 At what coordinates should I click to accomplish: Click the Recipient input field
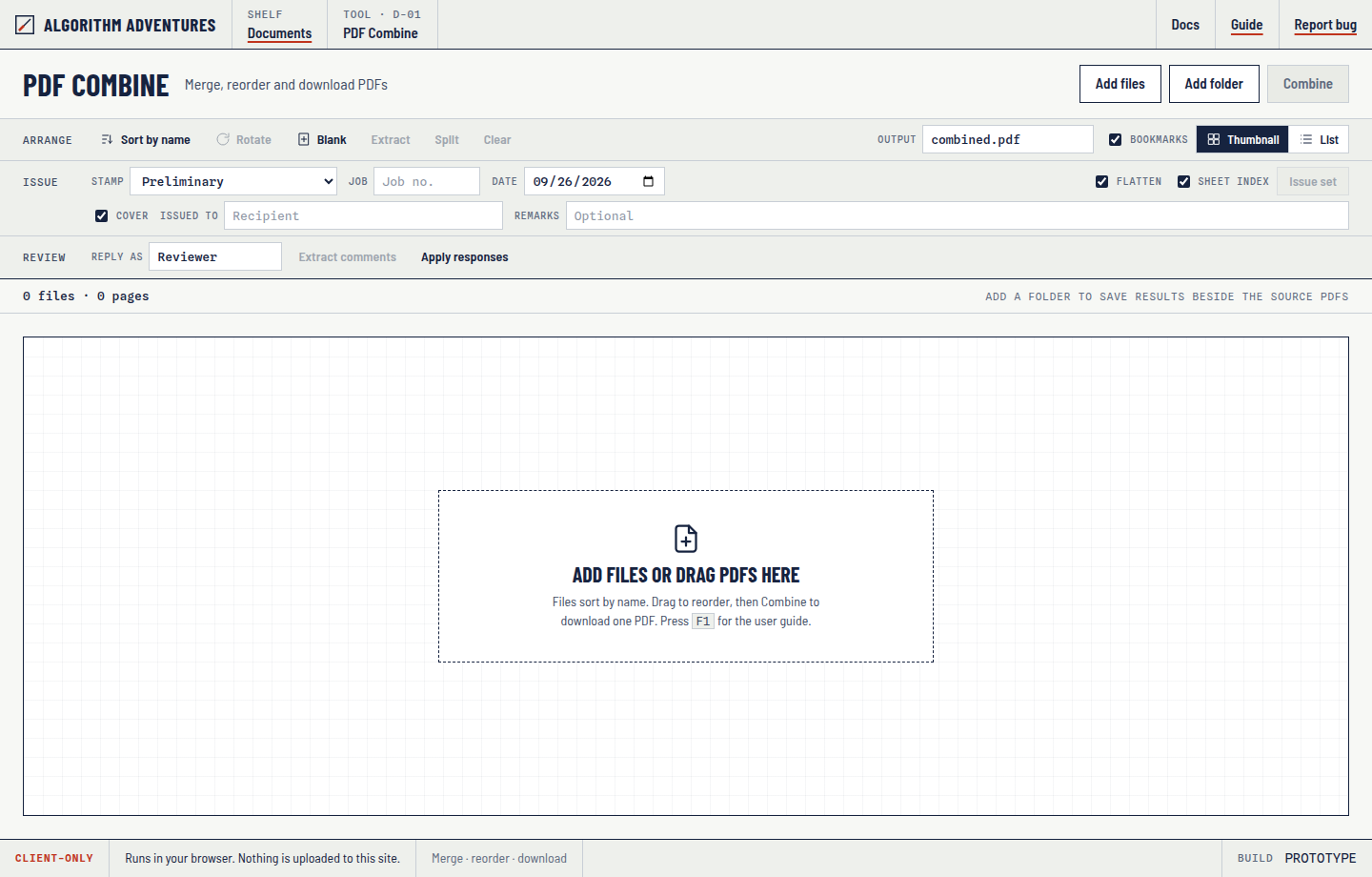click(363, 215)
